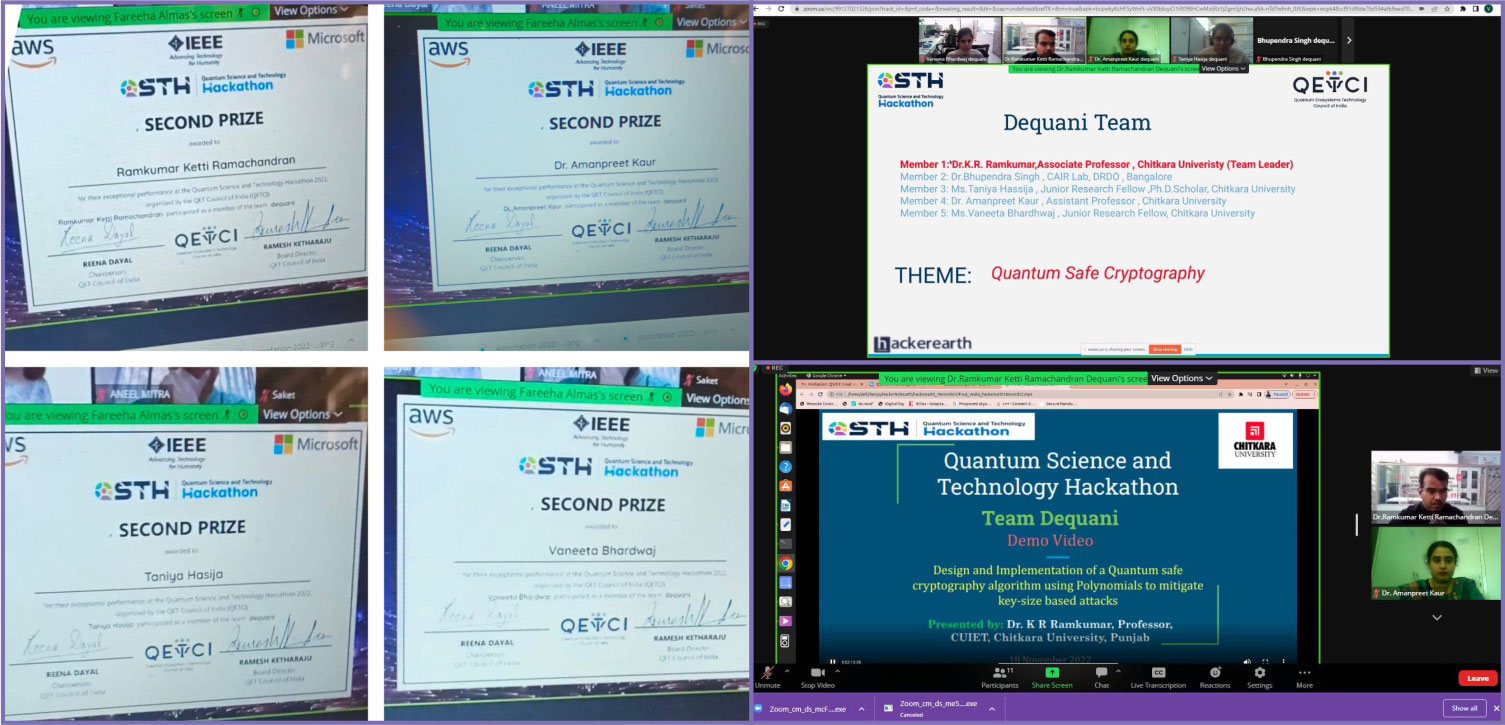Expand audio options arrow beside Unmute

point(786,671)
